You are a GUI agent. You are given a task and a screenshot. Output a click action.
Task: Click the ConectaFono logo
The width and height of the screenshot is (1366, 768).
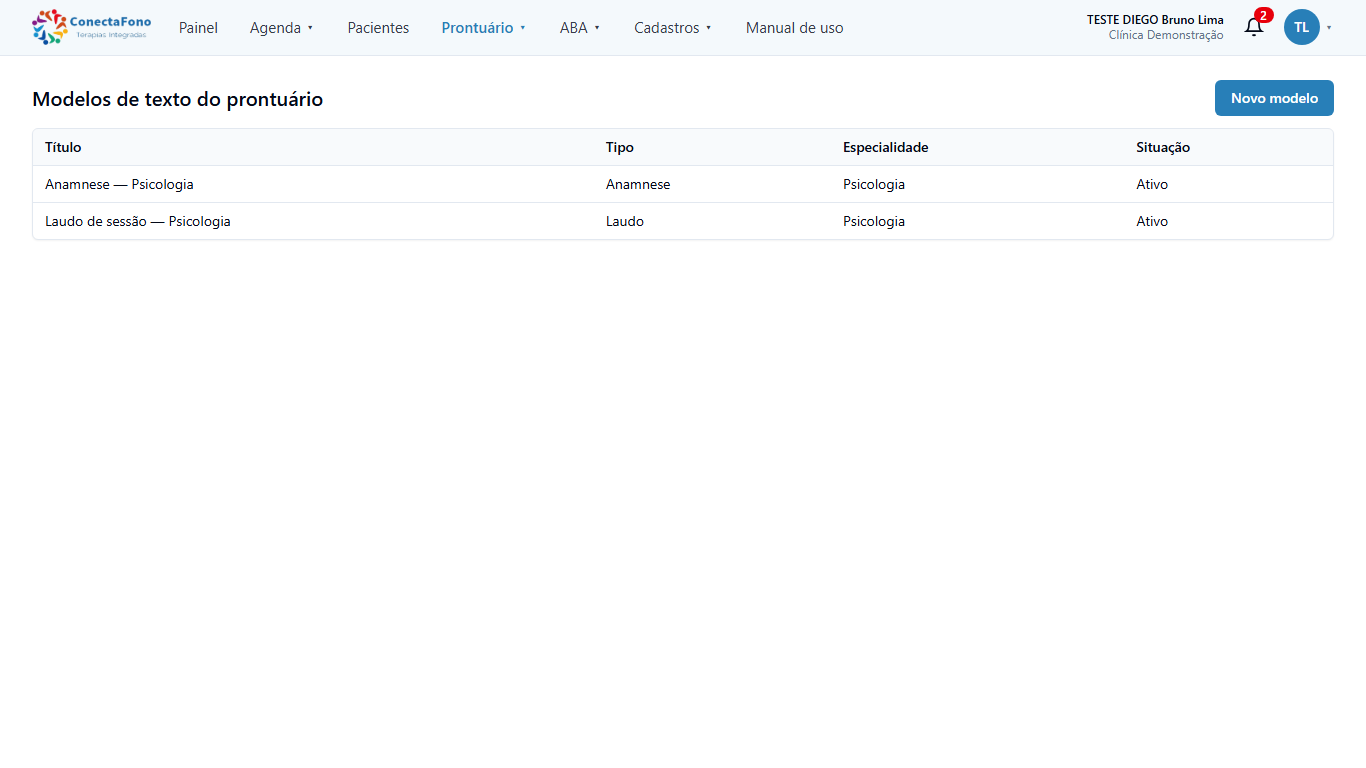[x=92, y=27]
